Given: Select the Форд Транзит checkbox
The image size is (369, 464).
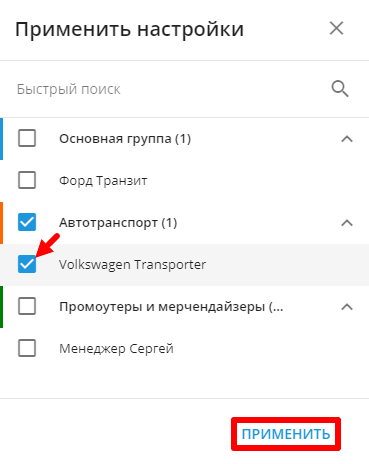Looking at the screenshot, I should (27, 180).
